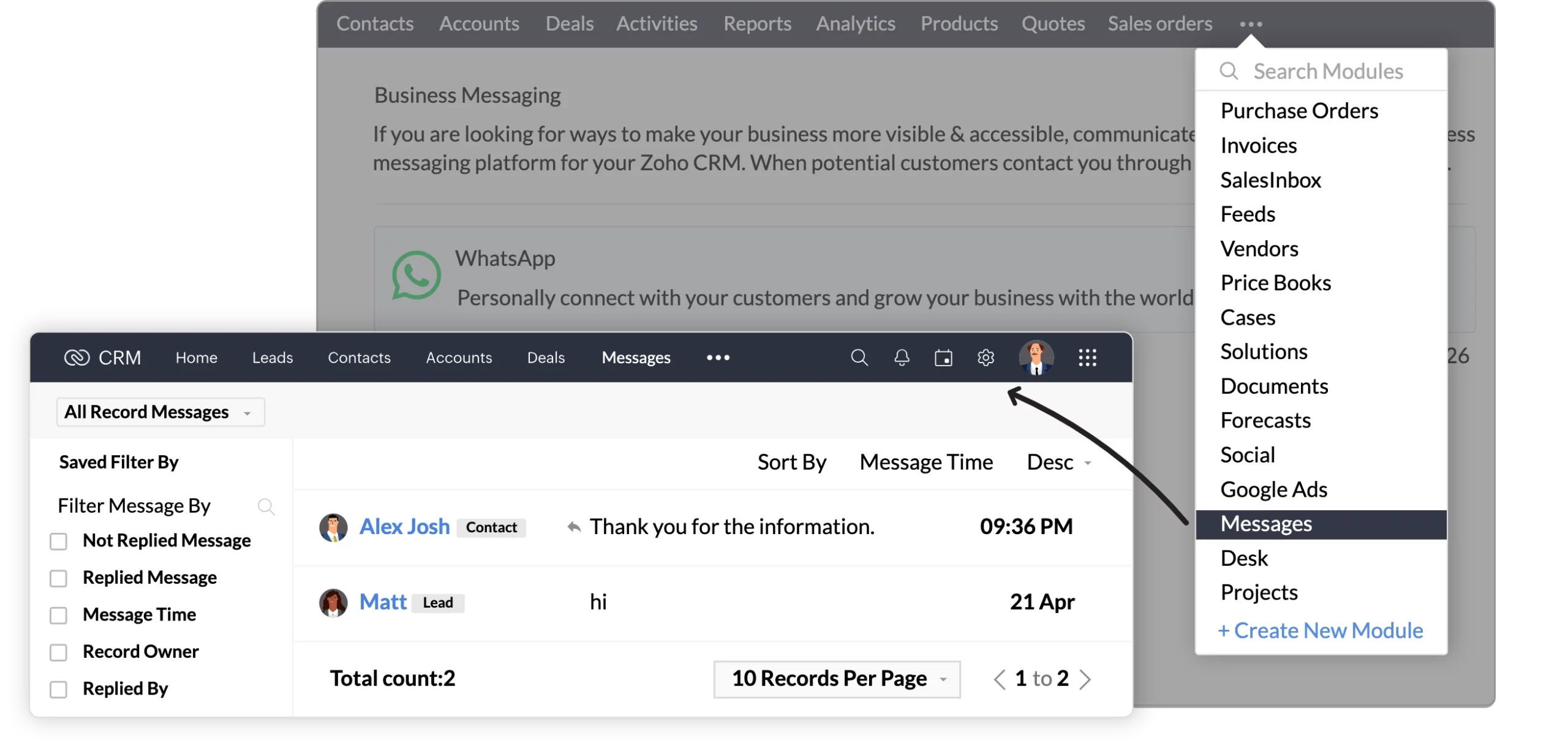Click Alex Josh's avatar picture
The image size is (1568, 751).
pyautogui.click(x=333, y=527)
